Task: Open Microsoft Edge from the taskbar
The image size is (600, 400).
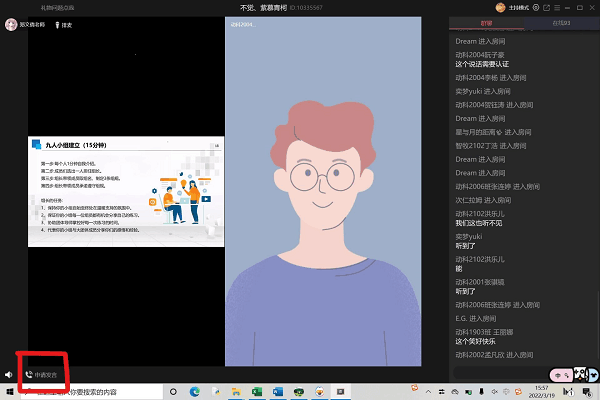Action: (196, 392)
